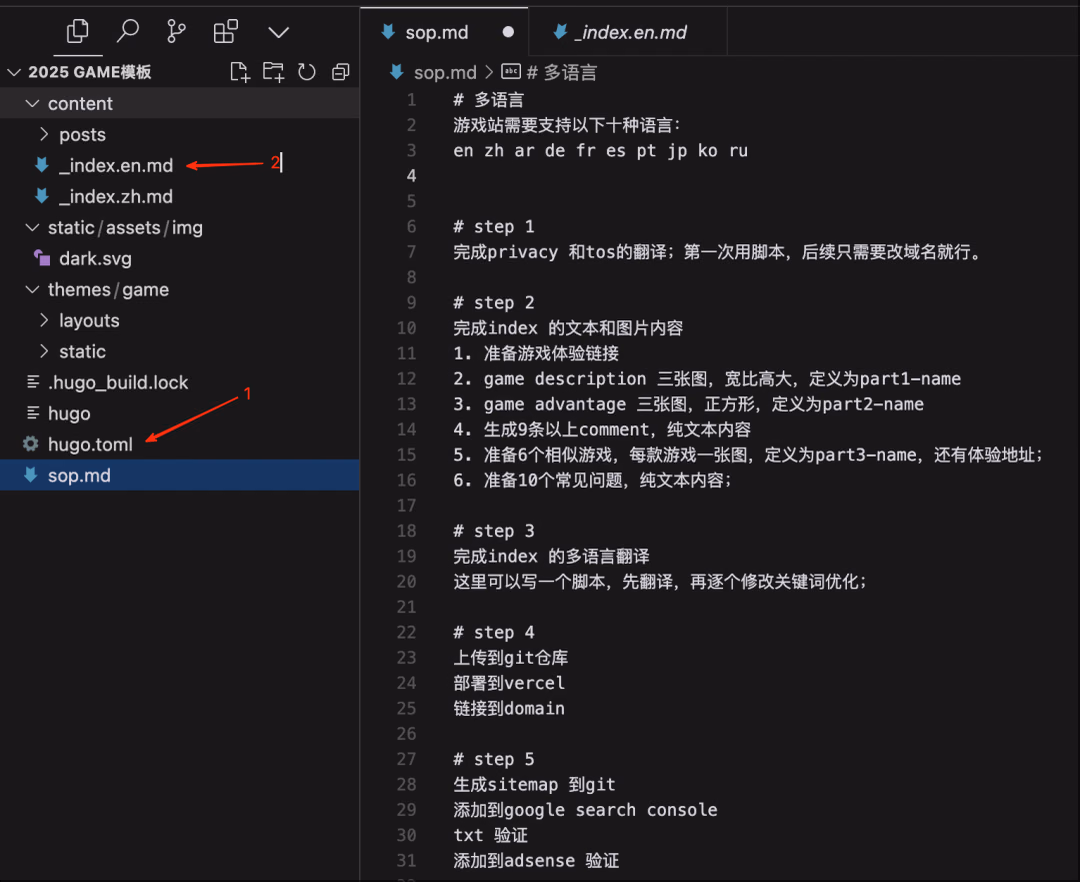The image size is (1080, 882).
Task: Click the markdown icon beside _index.en.md
Action: (x=41, y=165)
